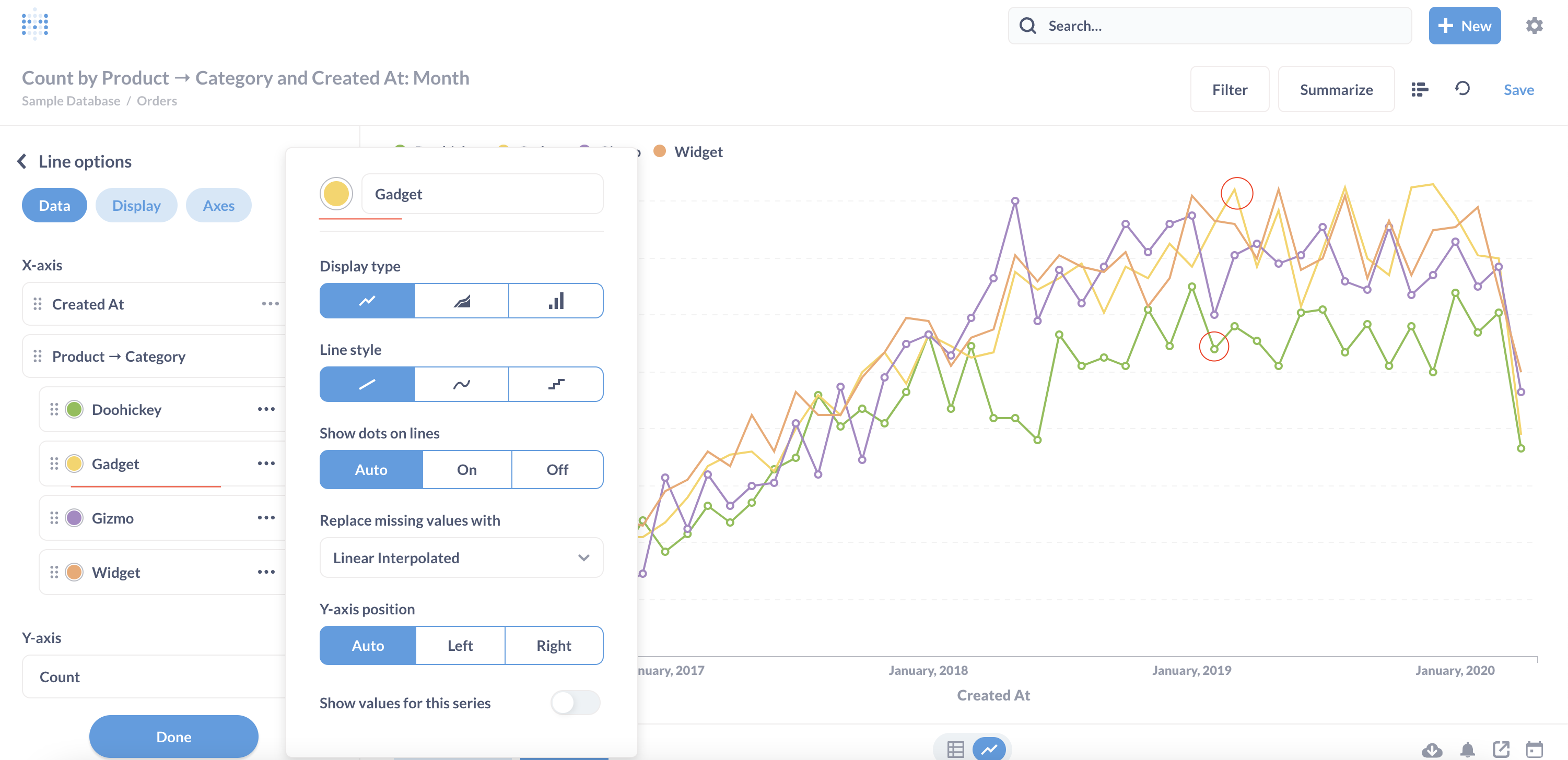Select the bar chart display type

point(556,300)
